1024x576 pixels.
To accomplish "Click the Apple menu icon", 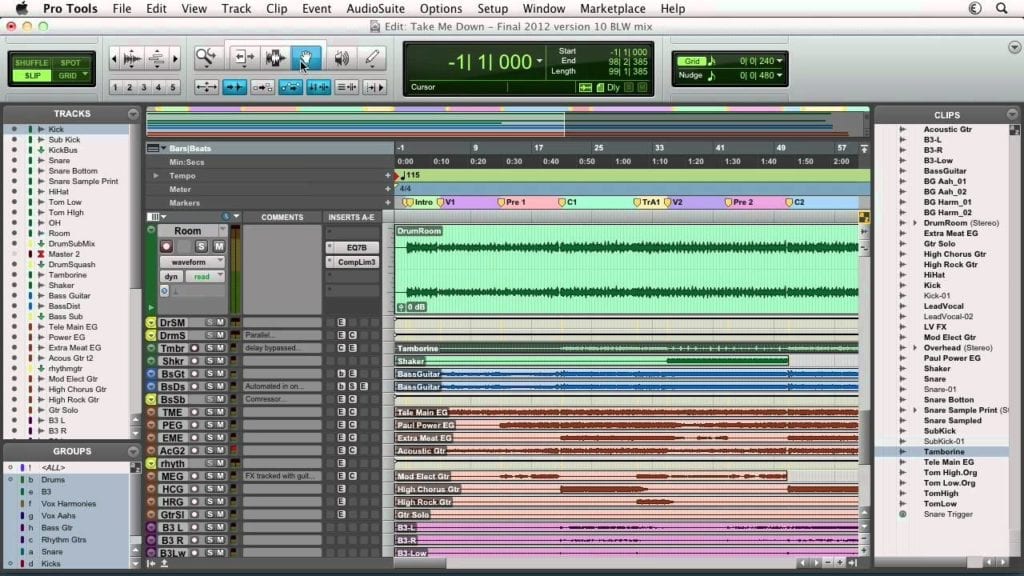I will (x=22, y=8).
